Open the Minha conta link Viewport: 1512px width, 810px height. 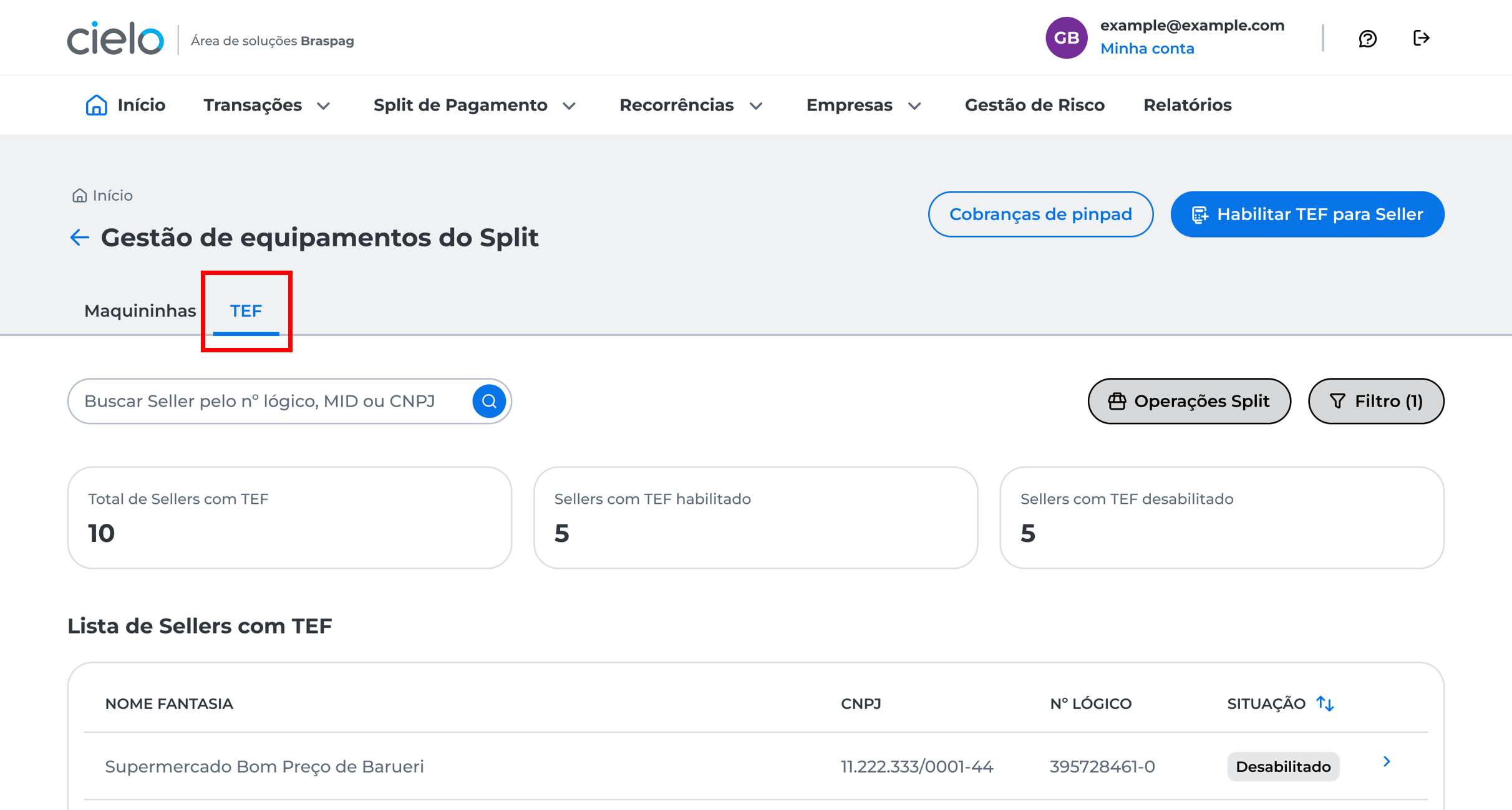(x=1146, y=49)
